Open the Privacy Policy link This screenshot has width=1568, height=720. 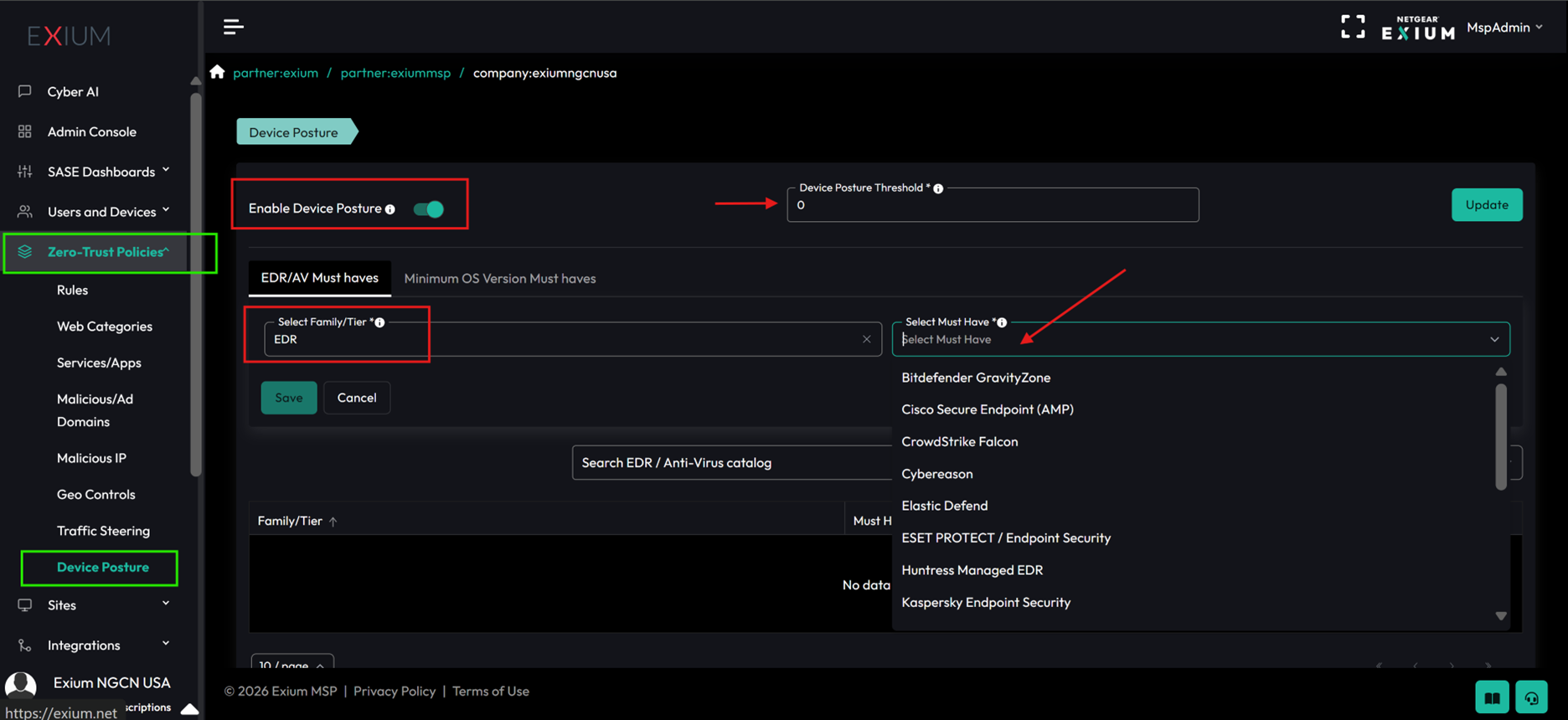point(395,692)
